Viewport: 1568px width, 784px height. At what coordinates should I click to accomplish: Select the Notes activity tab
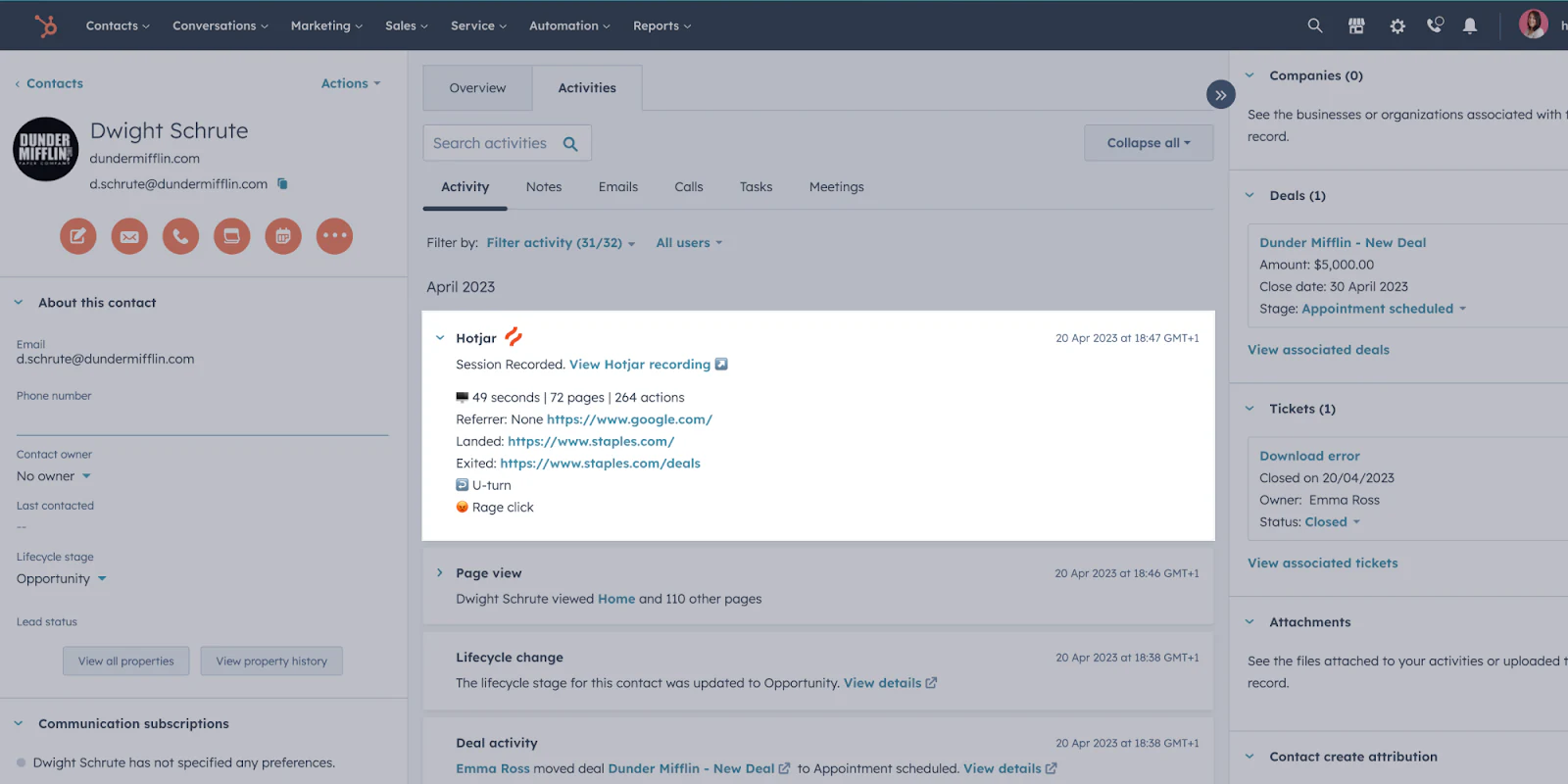click(x=544, y=187)
